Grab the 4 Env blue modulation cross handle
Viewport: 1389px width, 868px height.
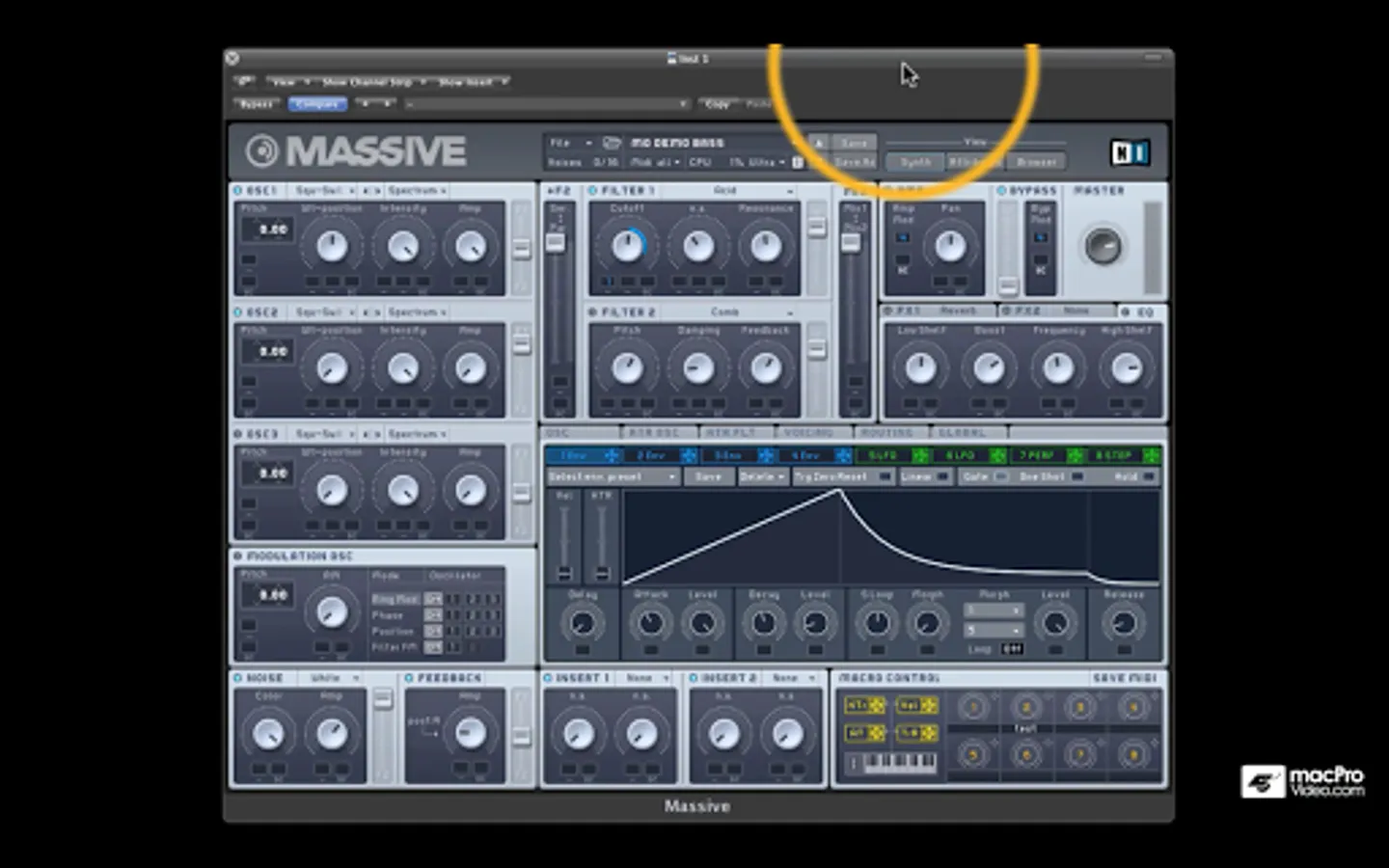pyautogui.click(x=843, y=455)
